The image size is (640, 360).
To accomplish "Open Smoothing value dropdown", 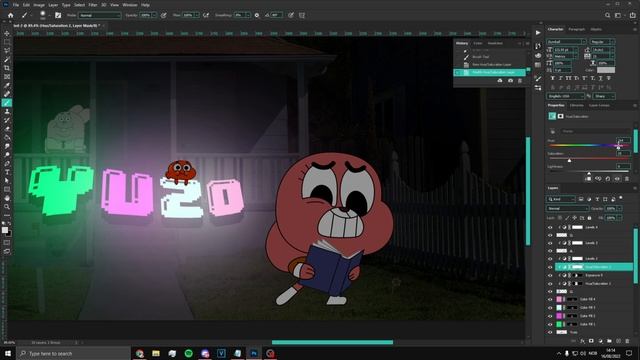I will click(x=248, y=15).
